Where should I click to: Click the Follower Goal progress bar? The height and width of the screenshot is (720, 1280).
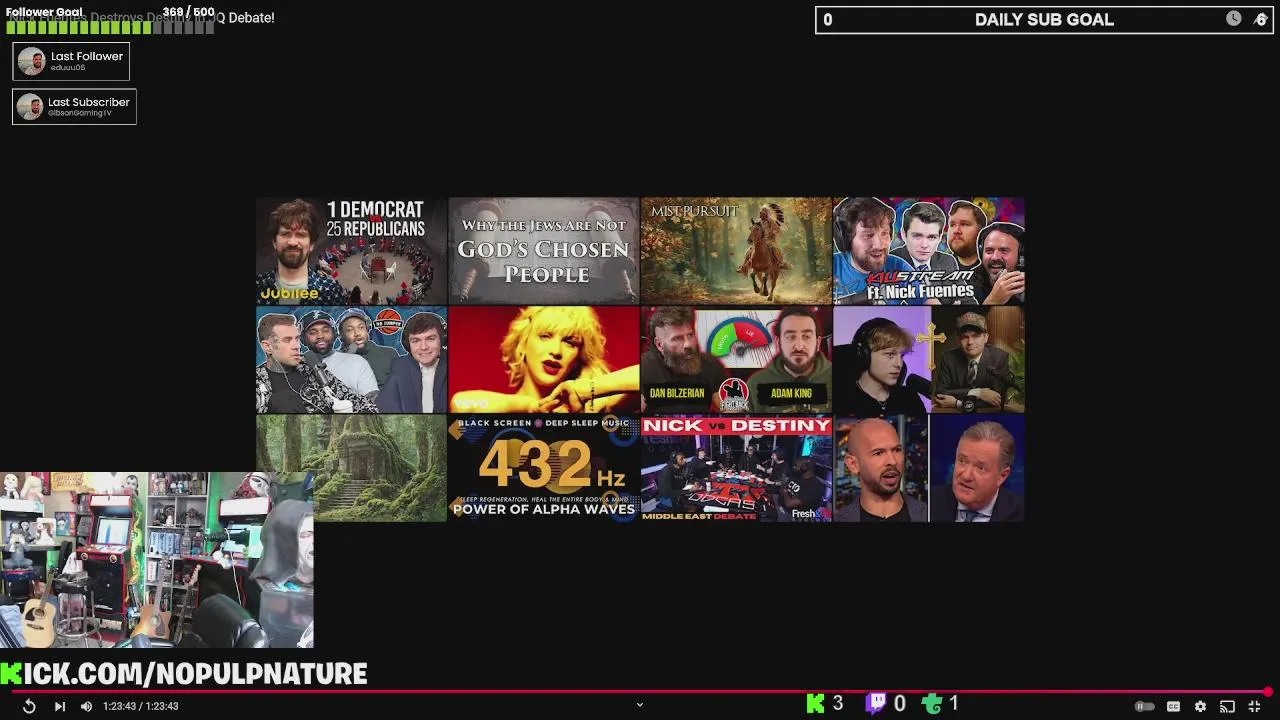110,27
